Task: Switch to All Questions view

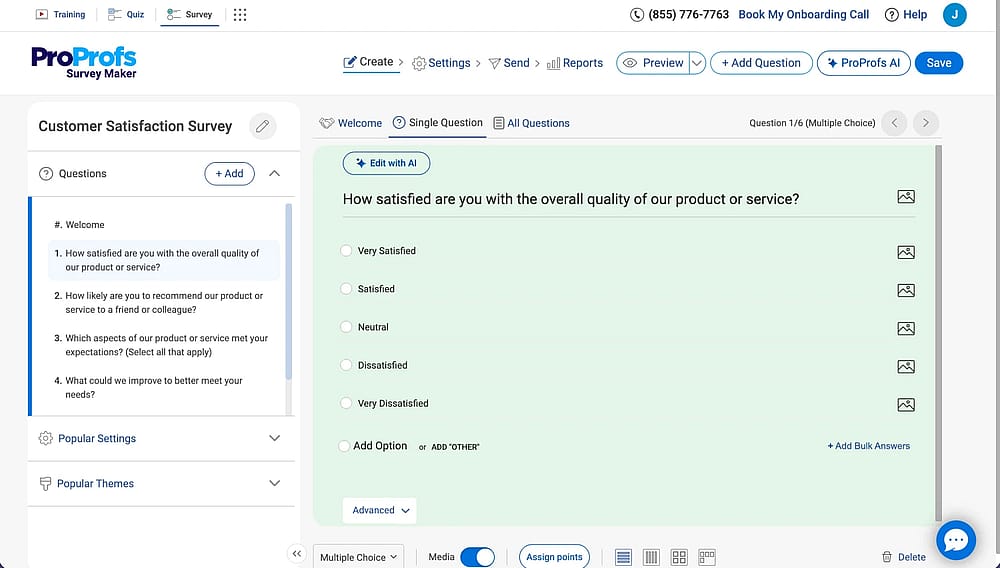Action: pyautogui.click(x=531, y=123)
